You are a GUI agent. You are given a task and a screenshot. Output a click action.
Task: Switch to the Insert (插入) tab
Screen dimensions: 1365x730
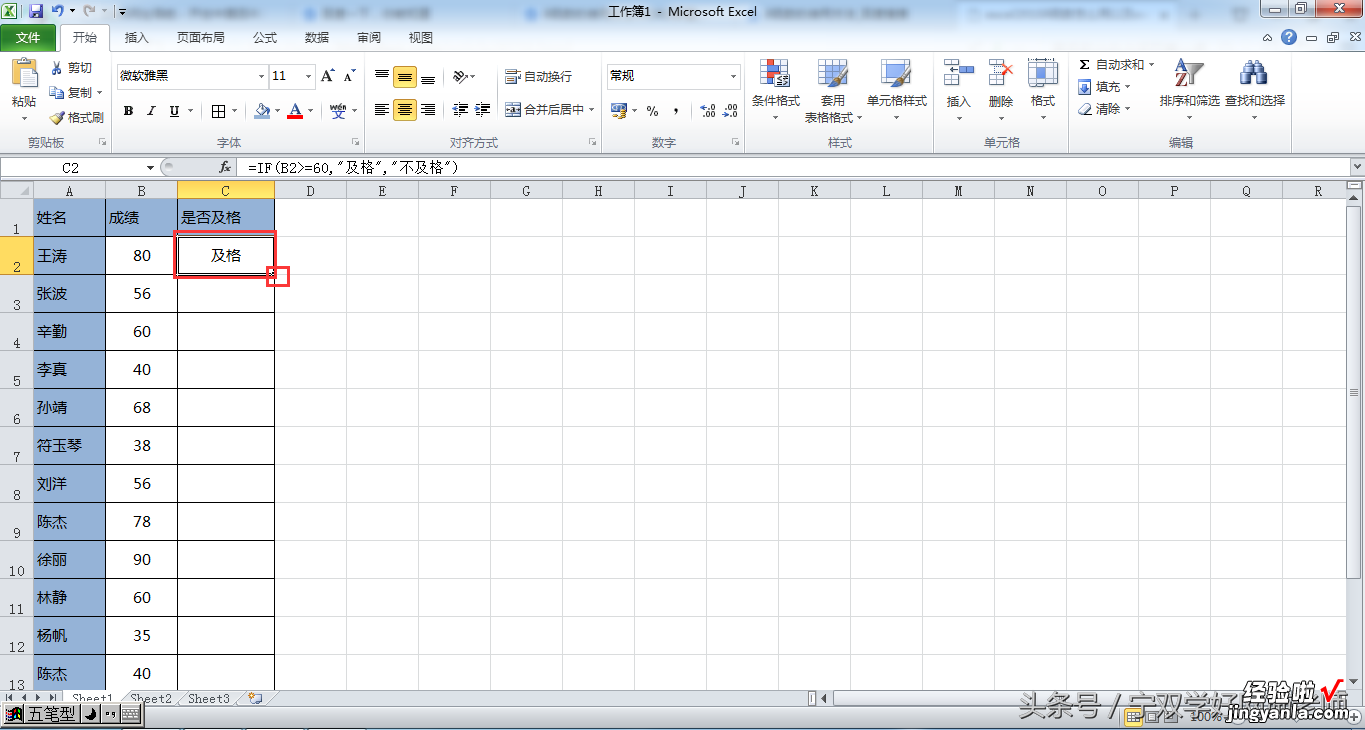click(136, 38)
